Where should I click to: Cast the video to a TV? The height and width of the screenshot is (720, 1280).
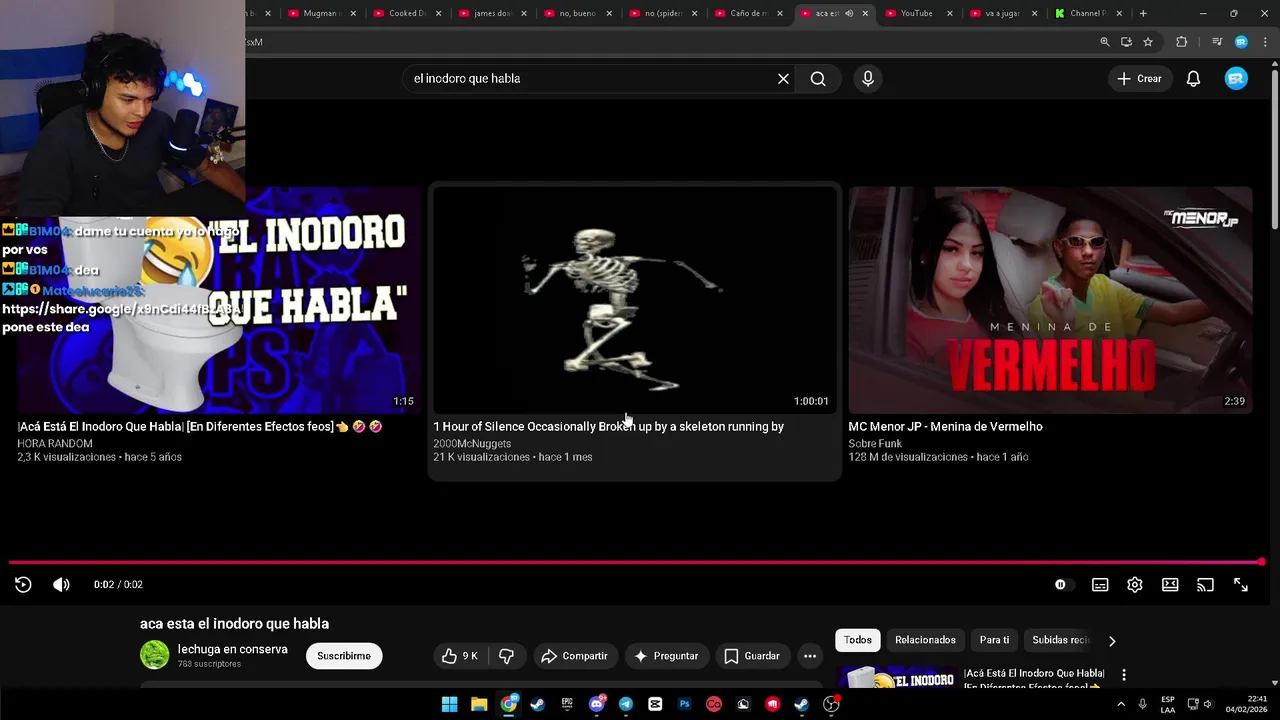(1205, 585)
